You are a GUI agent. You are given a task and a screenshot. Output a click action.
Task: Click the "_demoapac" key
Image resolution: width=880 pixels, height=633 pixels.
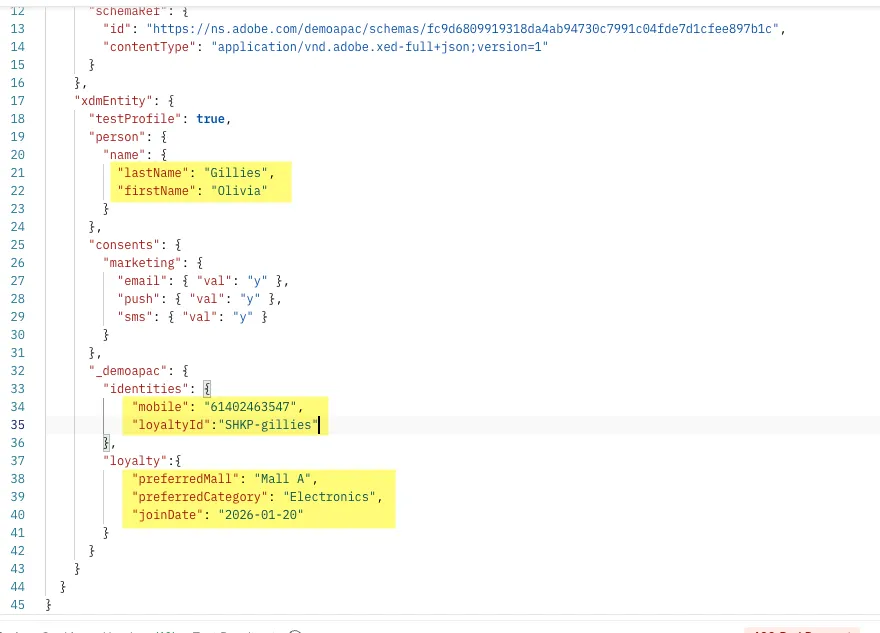(128, 370)
